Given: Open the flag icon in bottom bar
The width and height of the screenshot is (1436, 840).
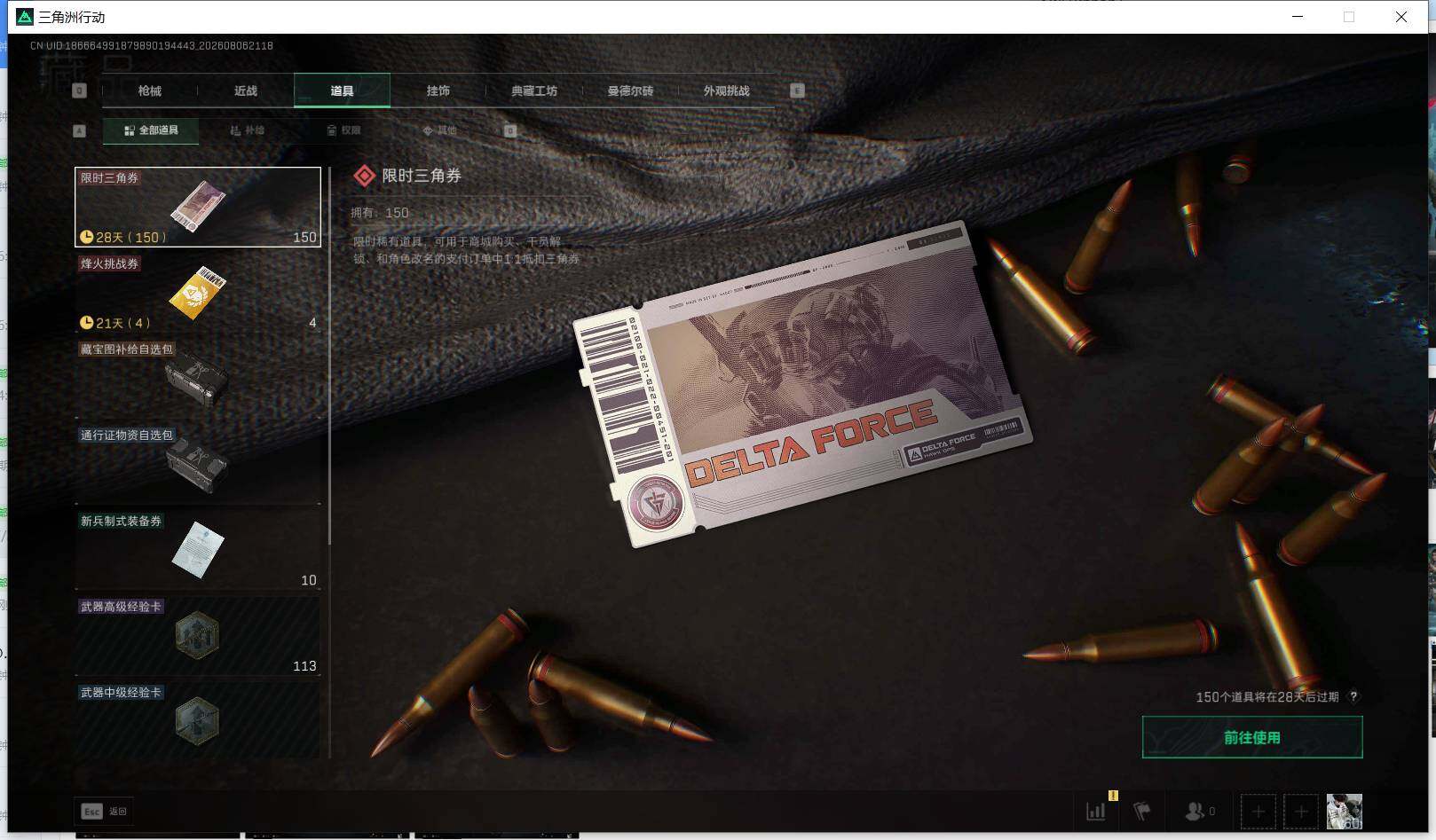Looking at the screenshot, I should point(1141,811).
